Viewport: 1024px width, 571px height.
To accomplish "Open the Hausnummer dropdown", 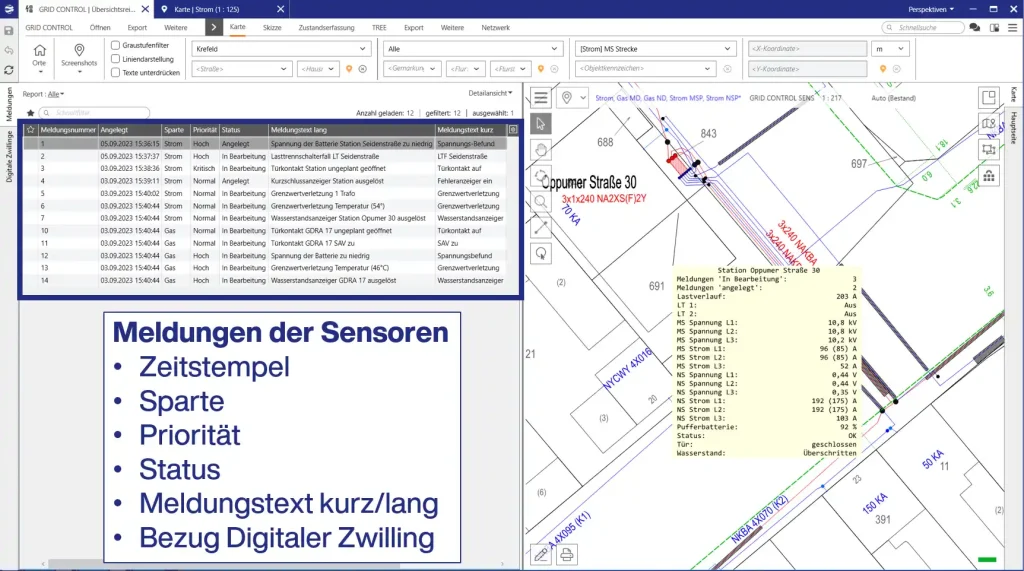I will tap(318, 69).
